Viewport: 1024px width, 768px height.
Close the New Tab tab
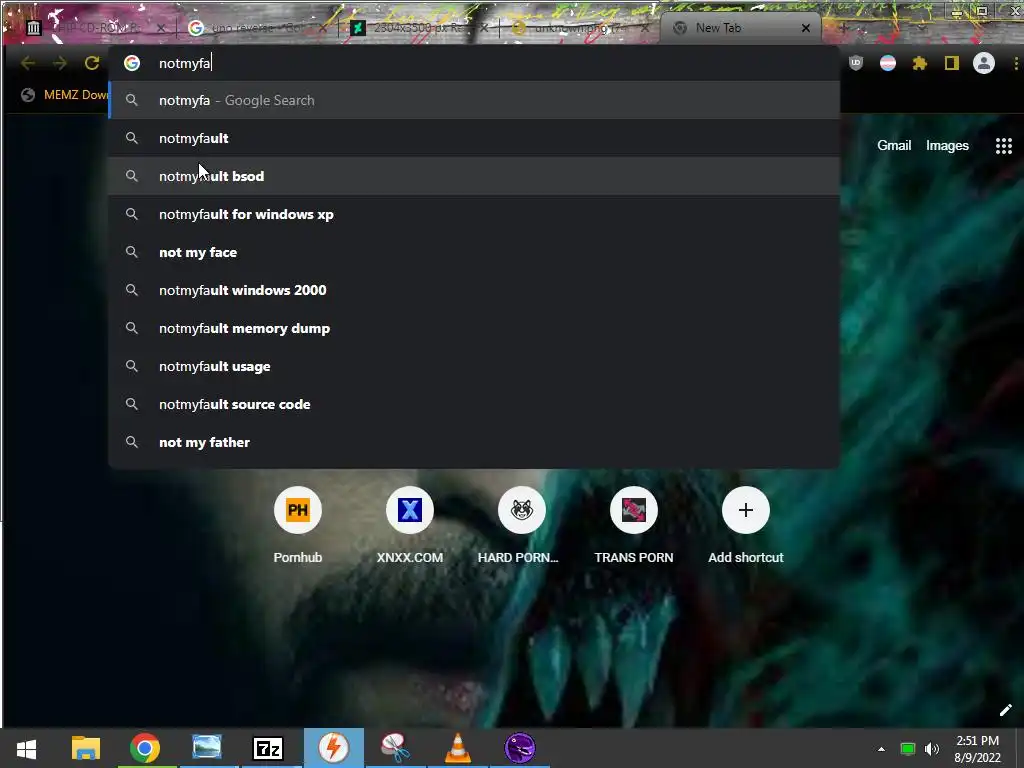click(x=806, y=28)
